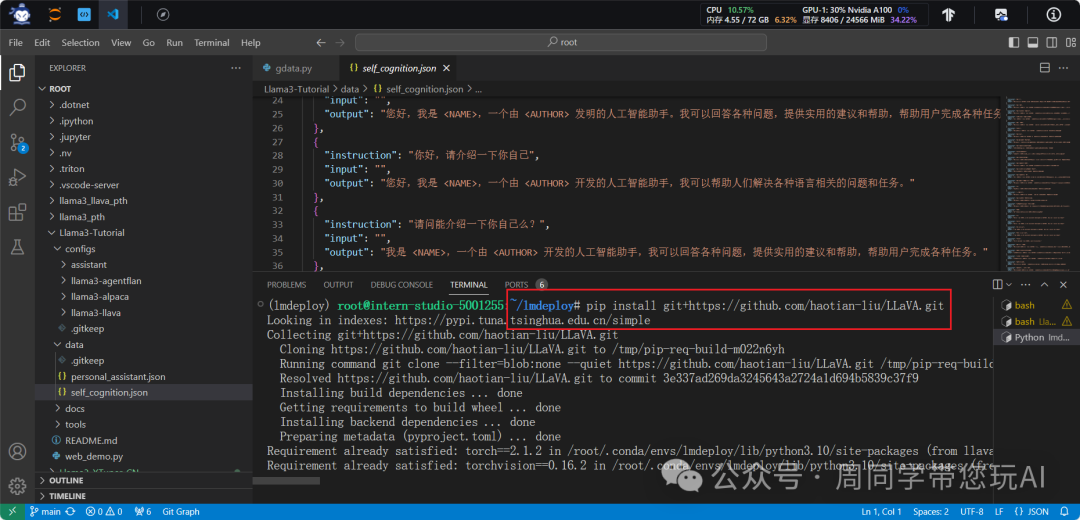
Task: Go forward with the right arrow
Action: (x=340, y=43)
